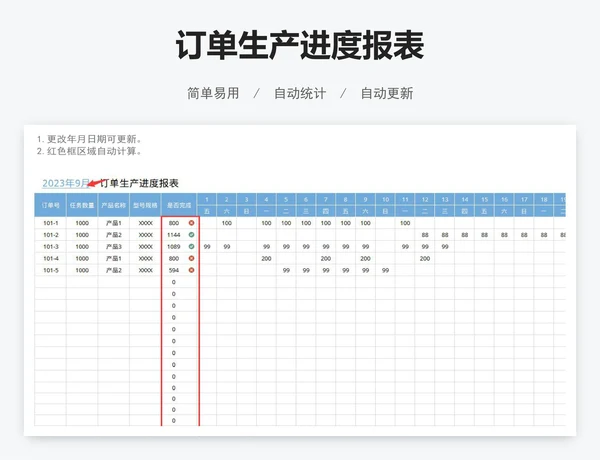This screenshot has width=600, height=460.
Task: Open the 2023年9月 date link
Action: (x=66, y=183)
